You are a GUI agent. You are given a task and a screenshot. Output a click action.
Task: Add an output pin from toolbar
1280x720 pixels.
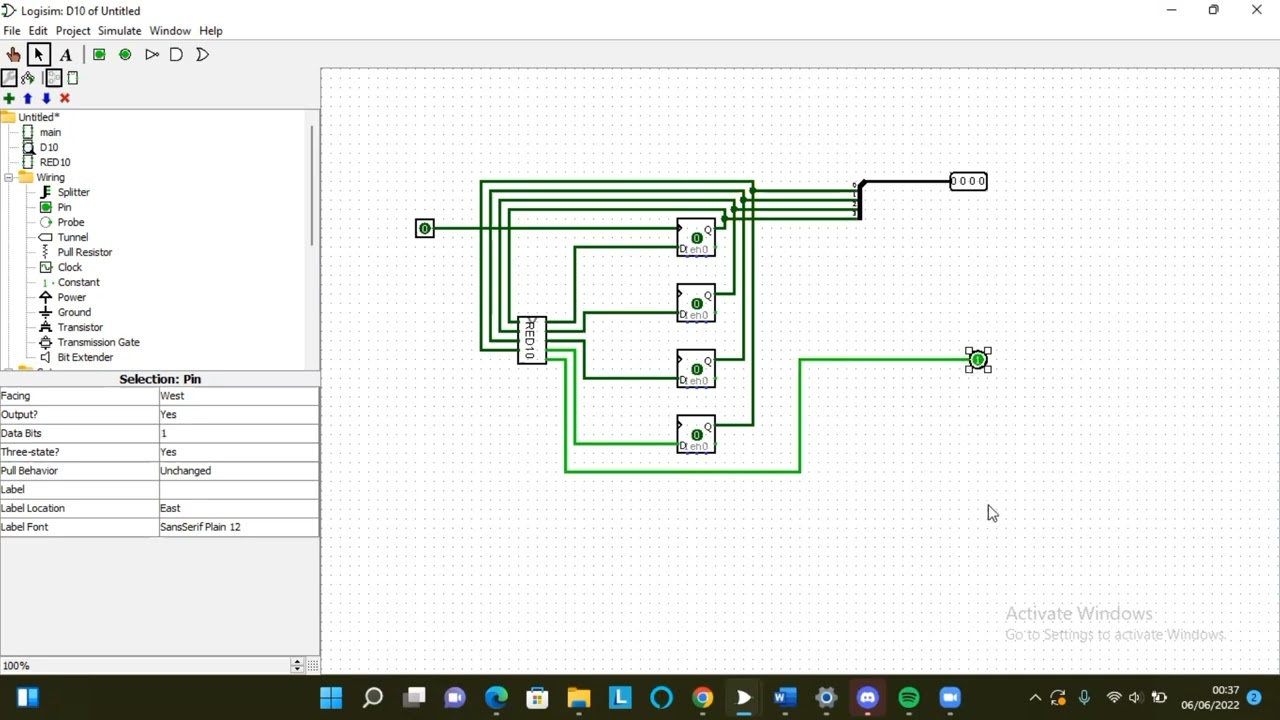125,55
